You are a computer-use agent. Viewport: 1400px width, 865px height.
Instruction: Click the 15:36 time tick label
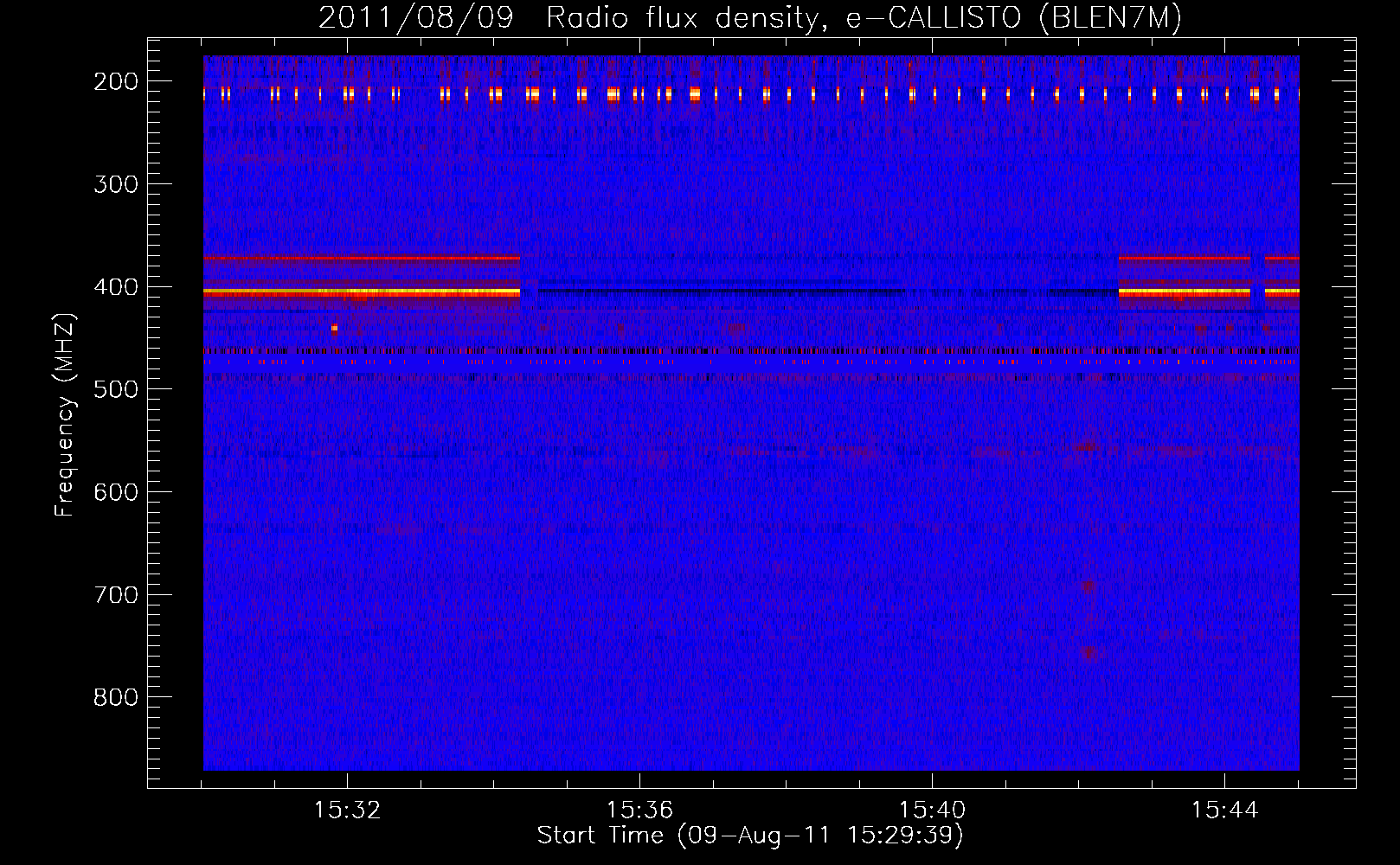[639, 811]
